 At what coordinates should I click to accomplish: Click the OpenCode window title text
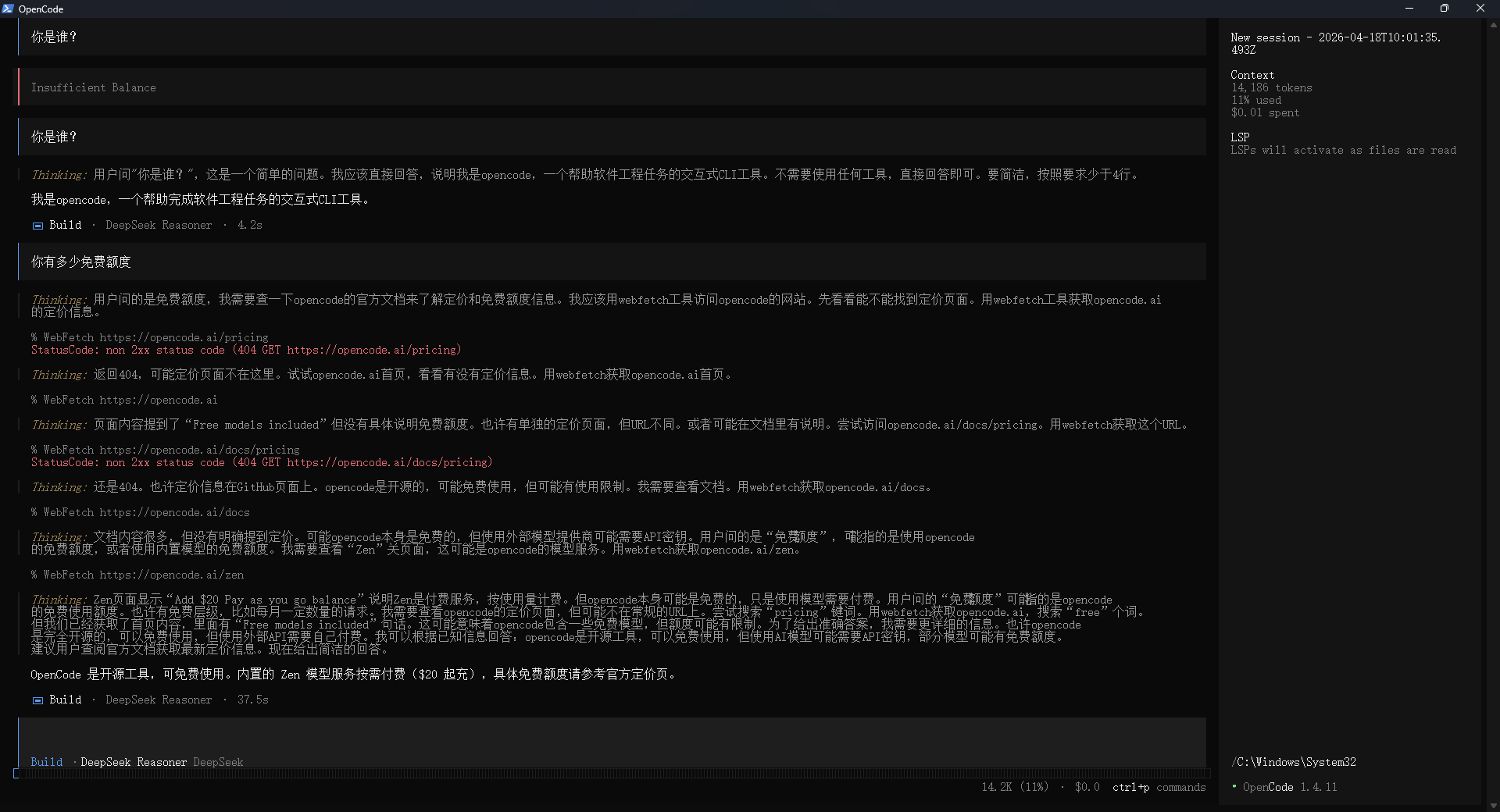[x=41, y=9]
